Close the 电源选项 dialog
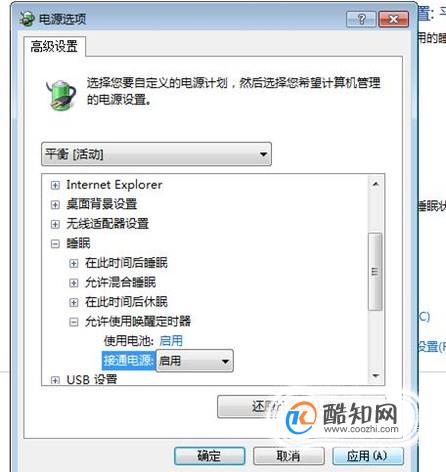This screenshot has height=472, width=446. 394,19
